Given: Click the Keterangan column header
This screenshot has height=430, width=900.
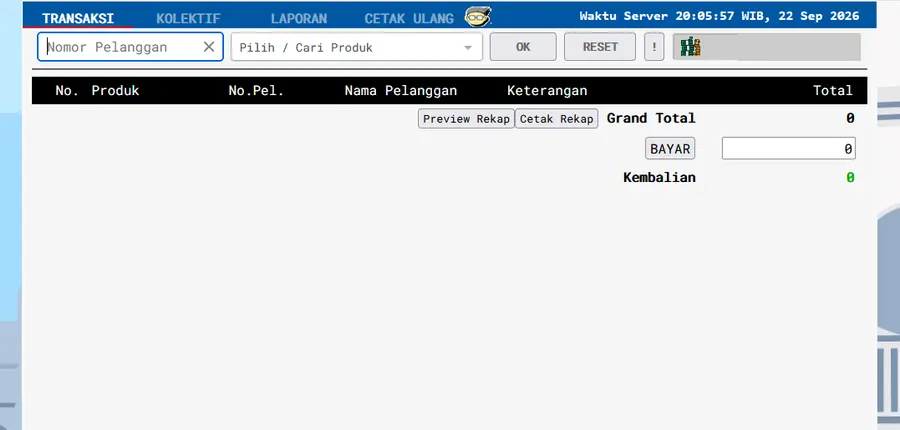Looking at the screenshot, I should (x=547, y=91).
